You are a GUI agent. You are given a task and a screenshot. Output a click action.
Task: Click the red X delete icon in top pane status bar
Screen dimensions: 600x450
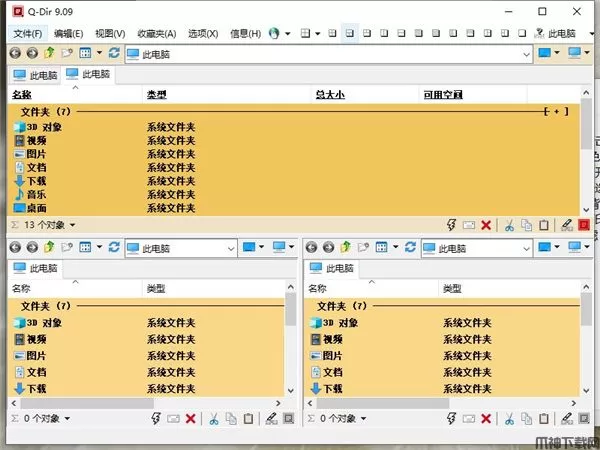(486, 225)
